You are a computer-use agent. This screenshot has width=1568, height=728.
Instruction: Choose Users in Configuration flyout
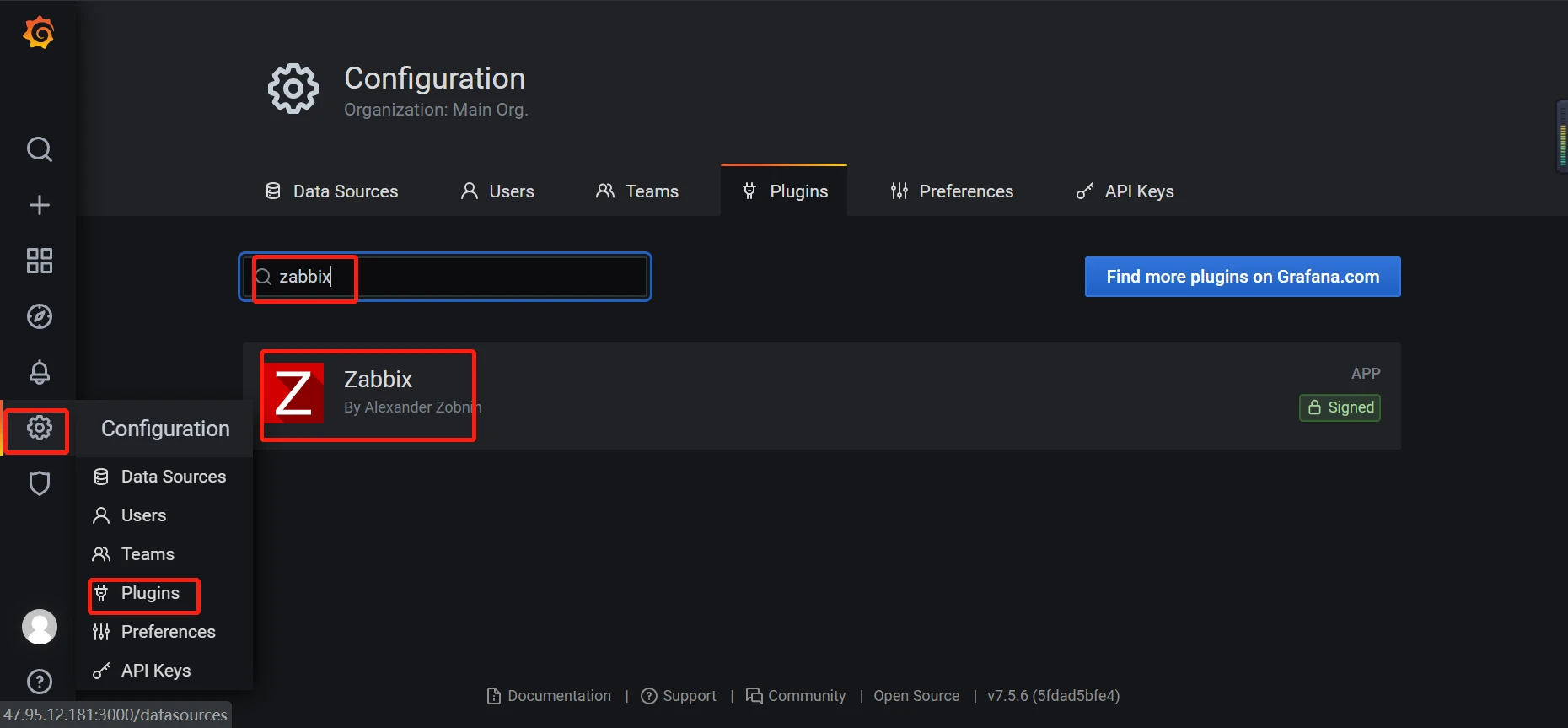(165, 515)
